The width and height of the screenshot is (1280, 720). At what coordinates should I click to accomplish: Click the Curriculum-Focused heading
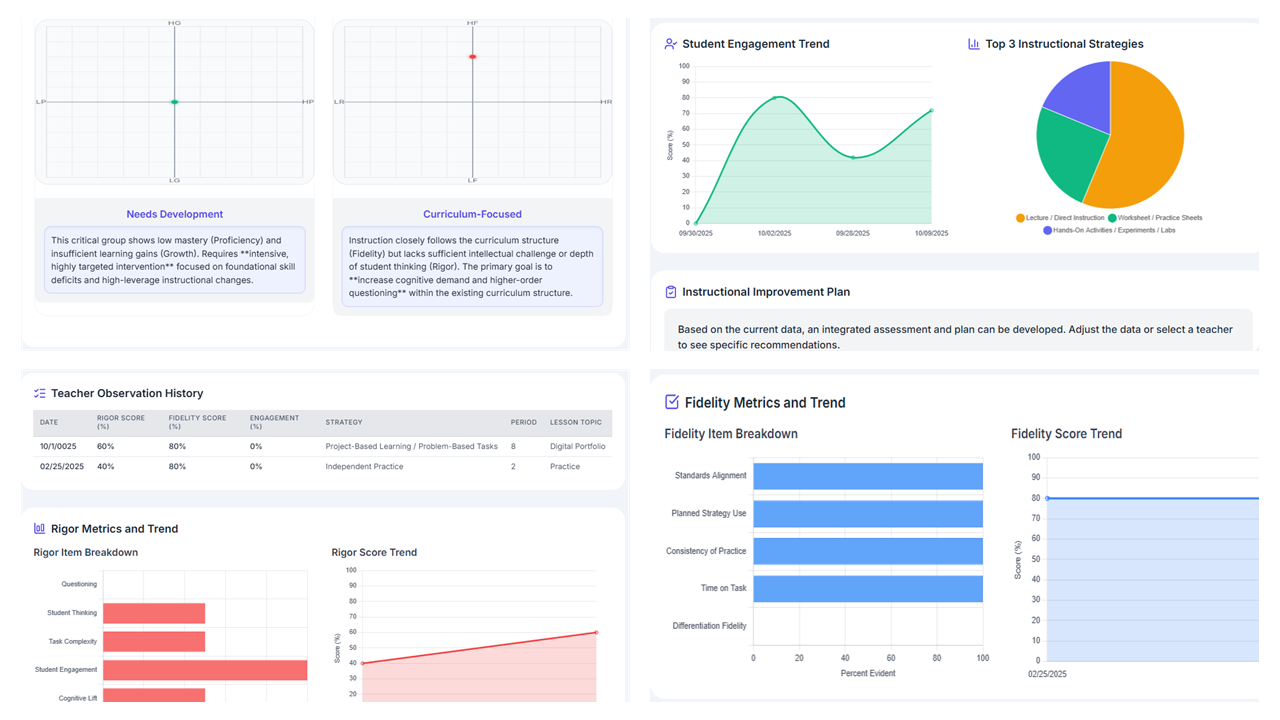(x=472, y=214)
